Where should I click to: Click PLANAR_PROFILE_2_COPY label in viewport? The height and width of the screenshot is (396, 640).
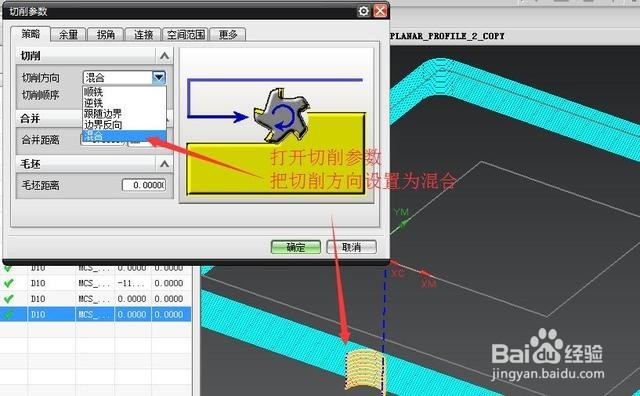[x=447, y=36]
